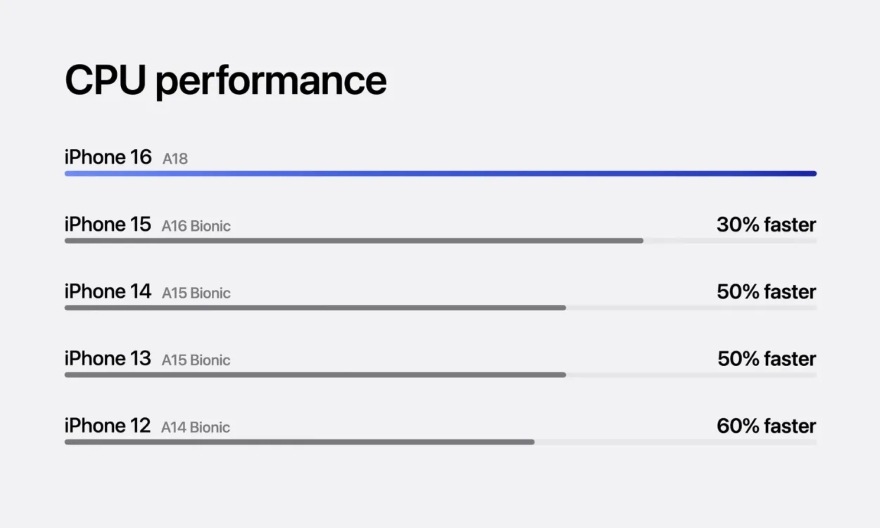Click the gray iPhone 14 performance bar

(x=315, y=307)
